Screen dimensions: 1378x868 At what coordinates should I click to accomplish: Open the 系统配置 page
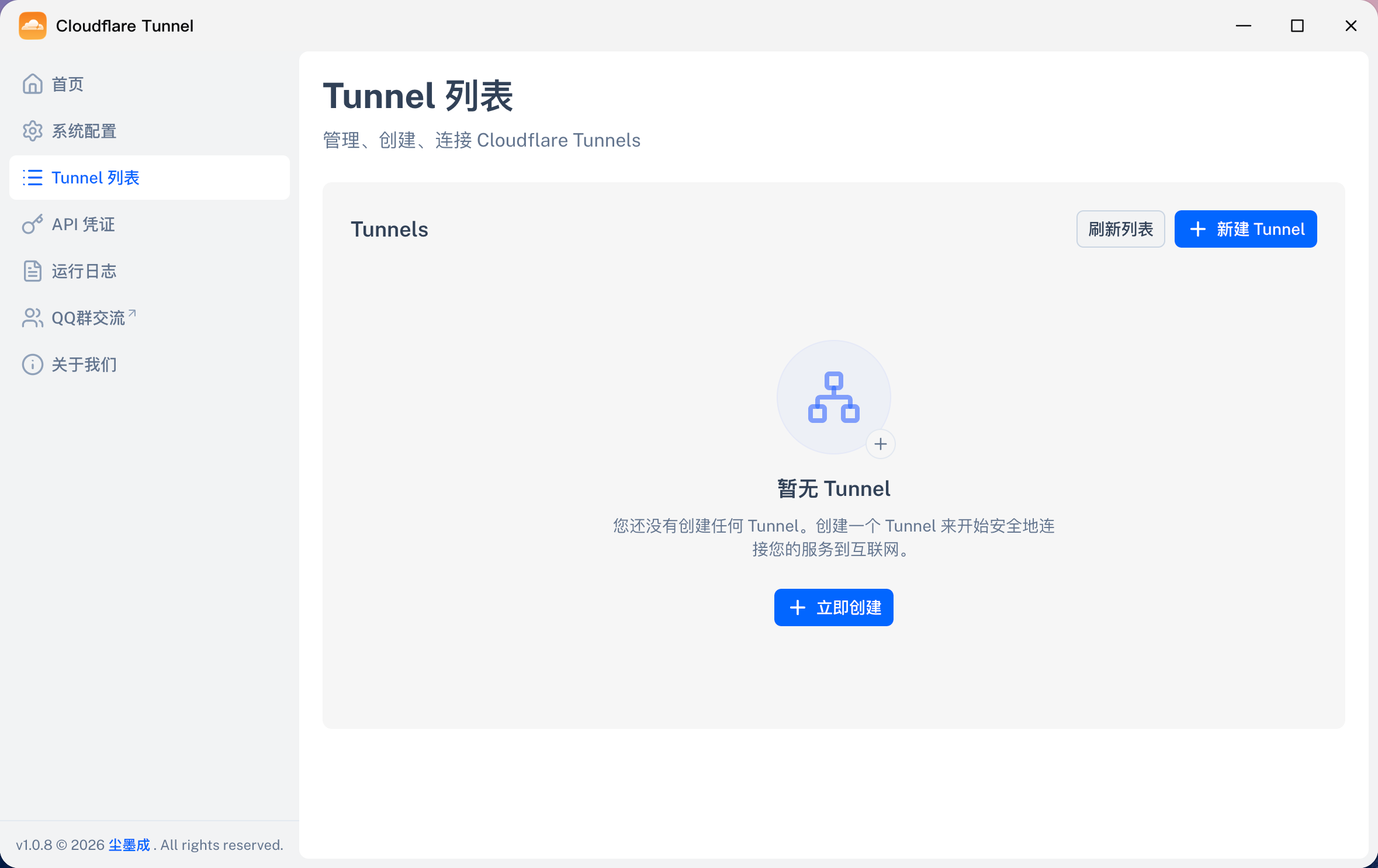click(x=150, y=131)
